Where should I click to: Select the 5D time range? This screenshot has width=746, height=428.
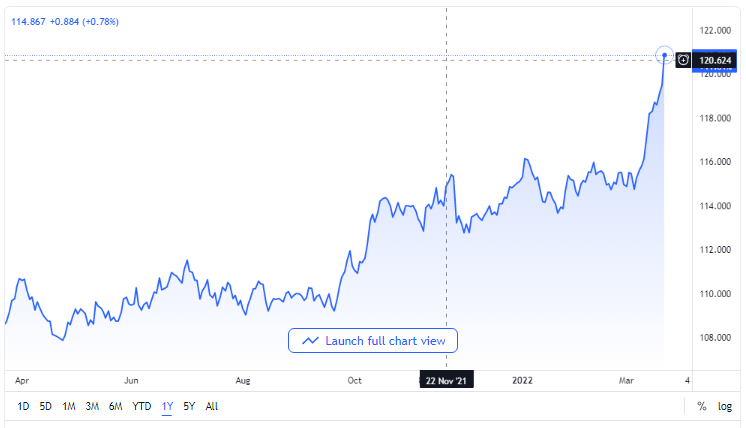point(47,407)
